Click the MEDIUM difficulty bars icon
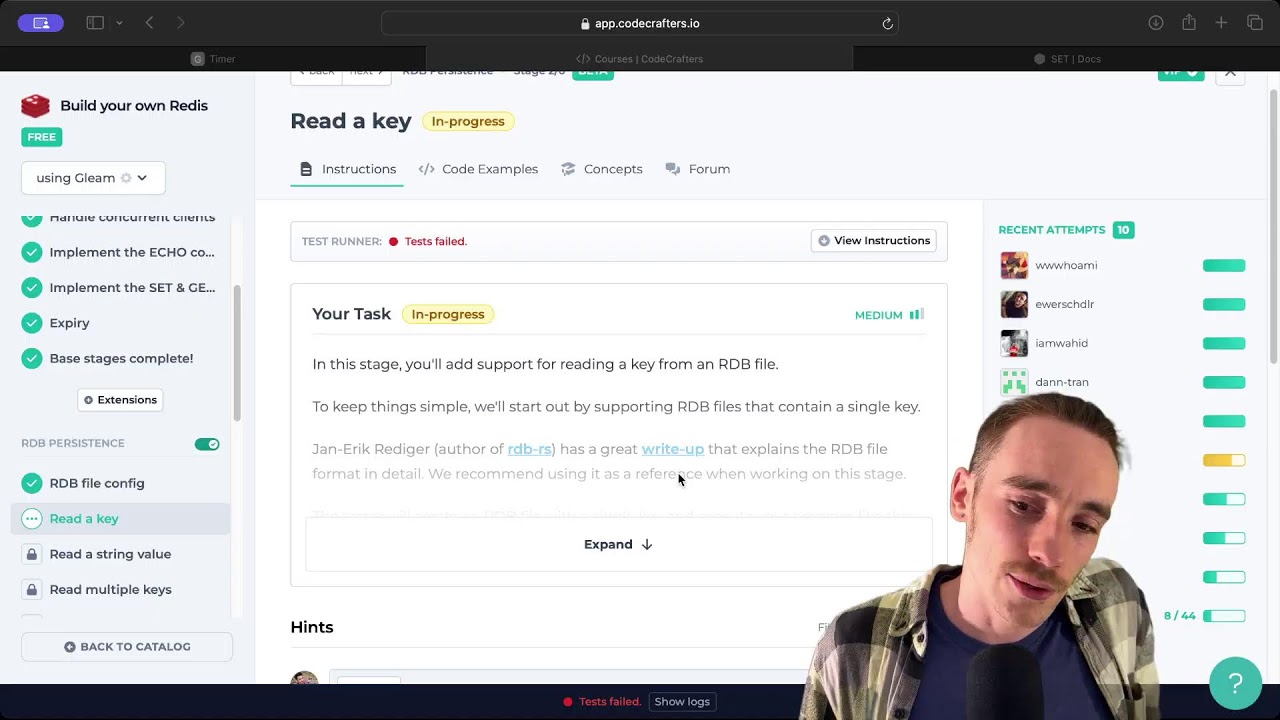 point(916,314)
